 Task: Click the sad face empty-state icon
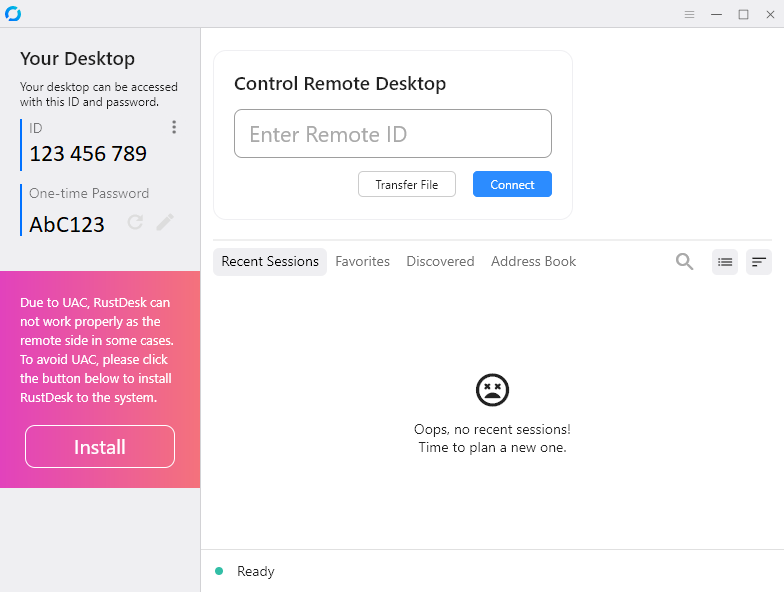[492, 390]
